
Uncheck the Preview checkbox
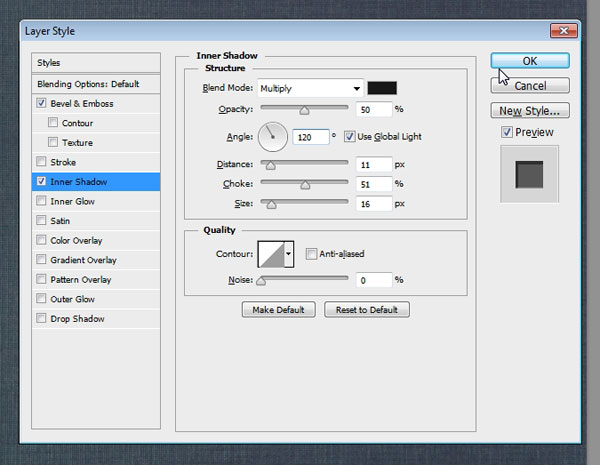(507, 132)
